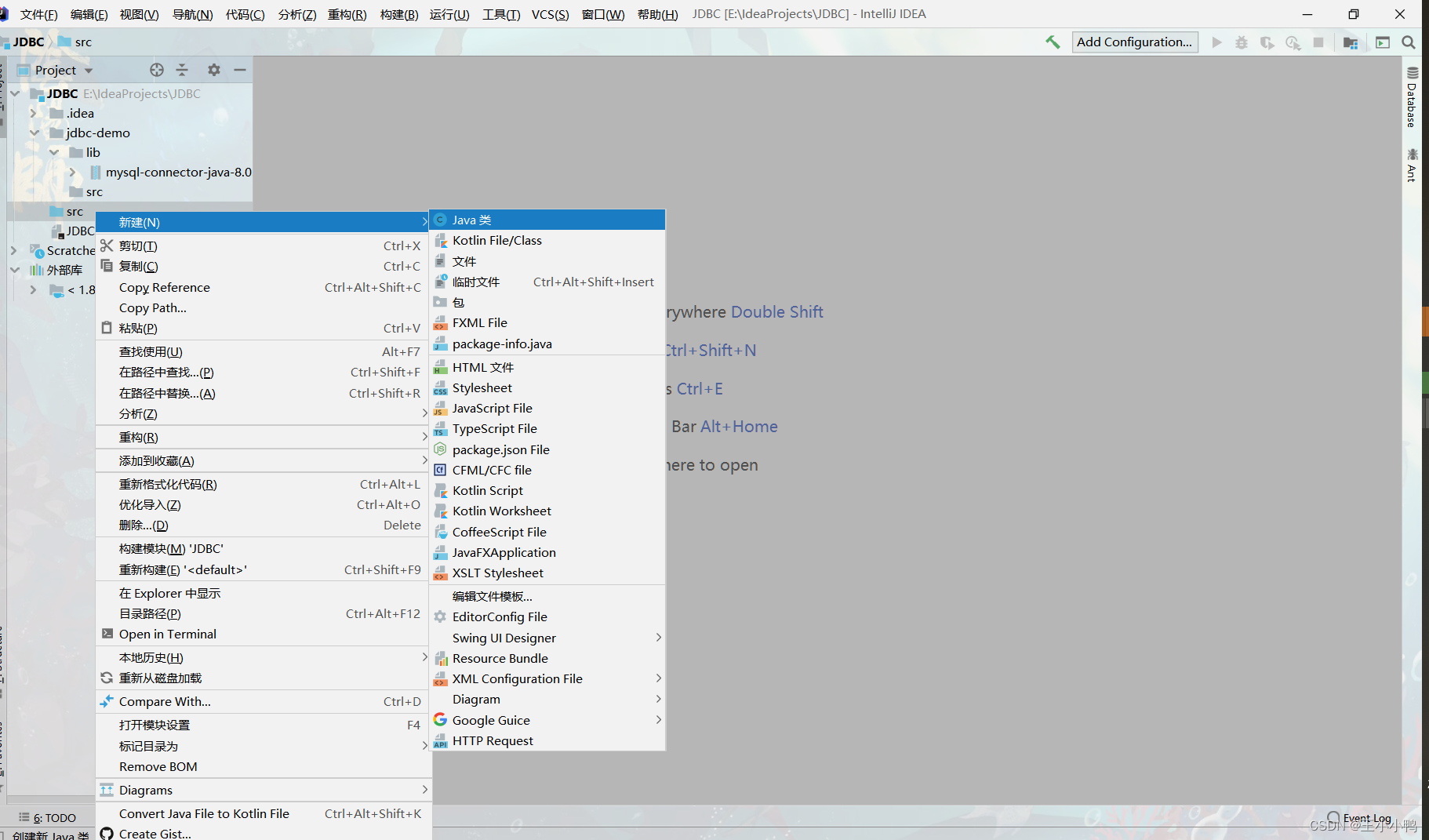Click 重新从磁盘加载 entry

(x=264, y=678)
